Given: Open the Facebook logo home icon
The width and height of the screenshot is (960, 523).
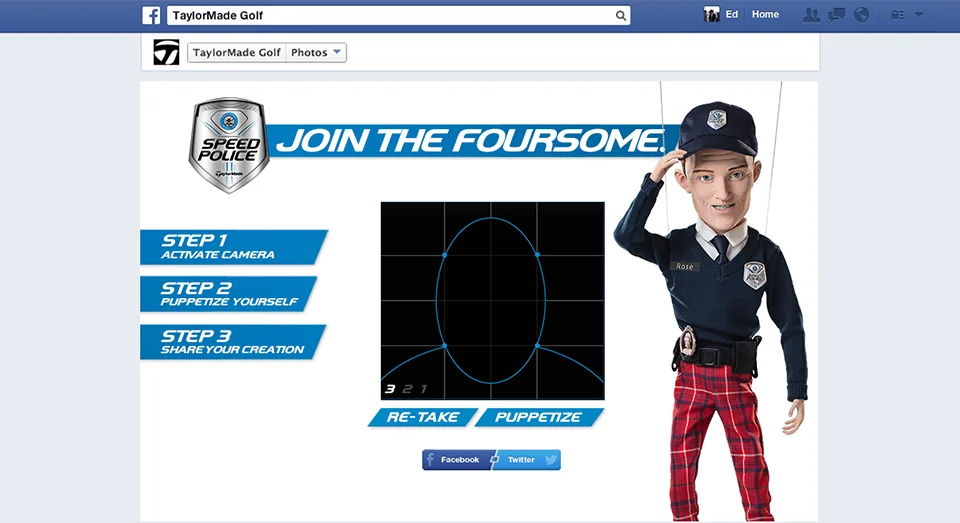Looking at the screenshot, I should tap(151, 15).
